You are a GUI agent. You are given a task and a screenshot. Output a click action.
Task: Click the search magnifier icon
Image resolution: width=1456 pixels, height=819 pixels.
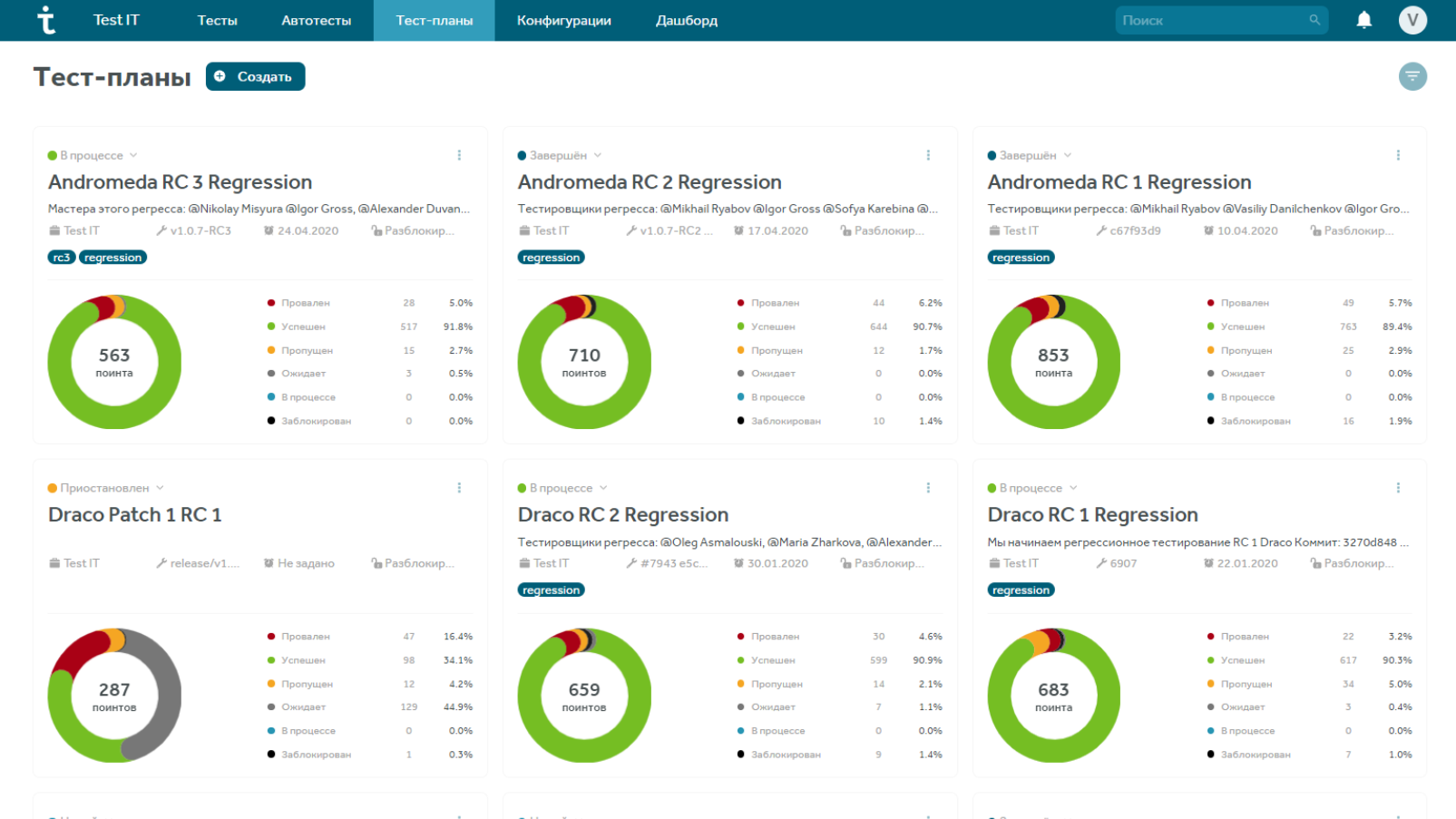click(x=1314, y=20)
